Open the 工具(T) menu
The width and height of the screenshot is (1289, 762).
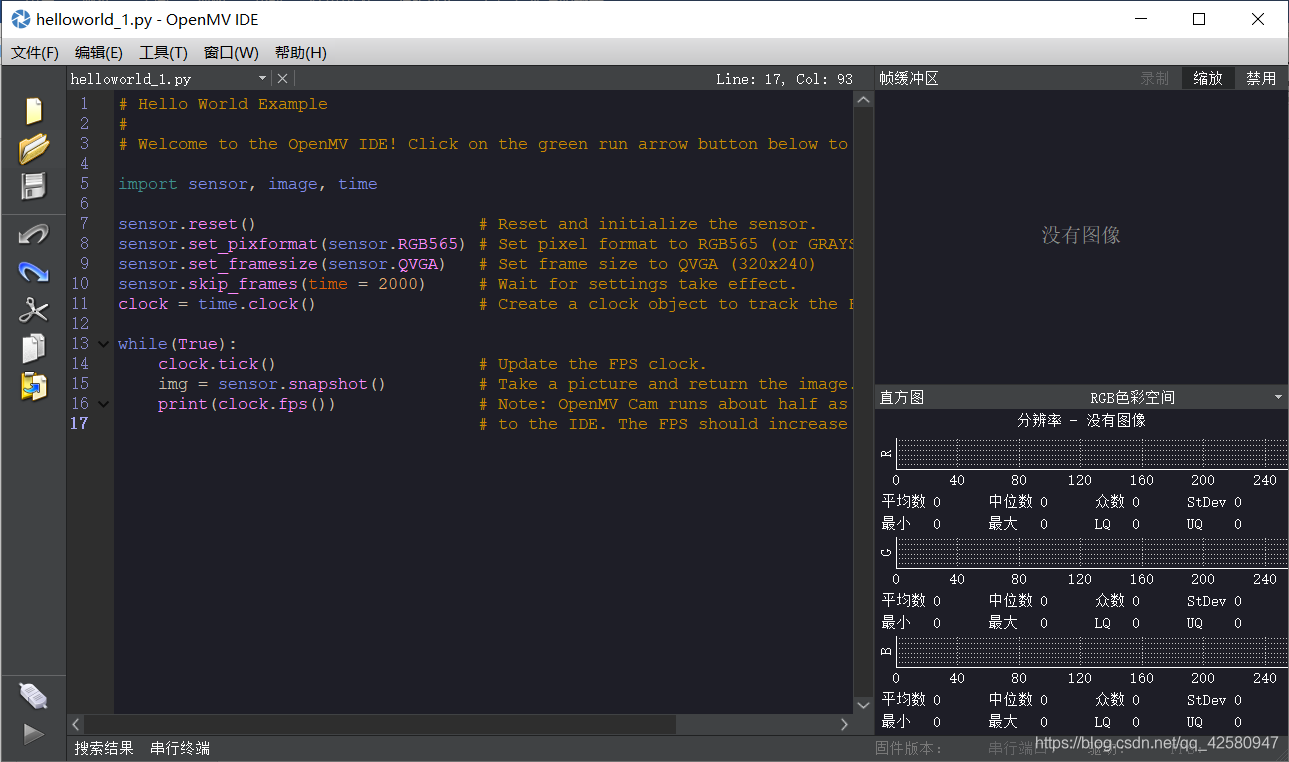click(163, 53)
